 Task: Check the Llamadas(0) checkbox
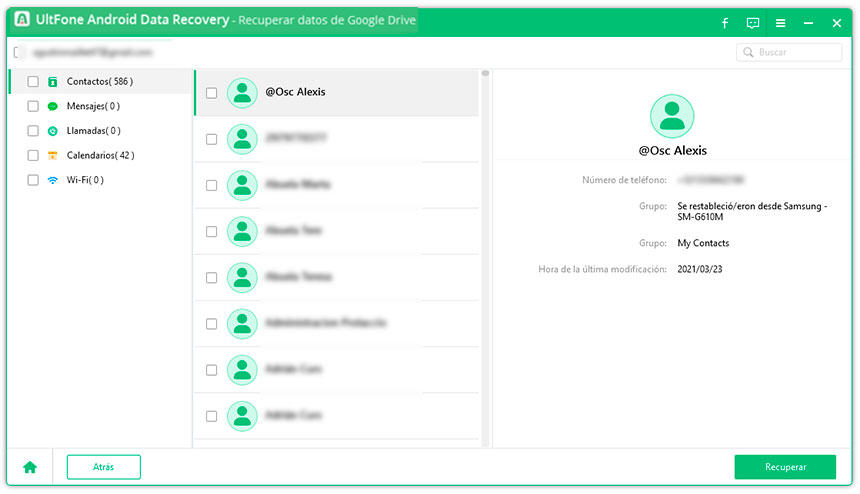pos(33,131)
